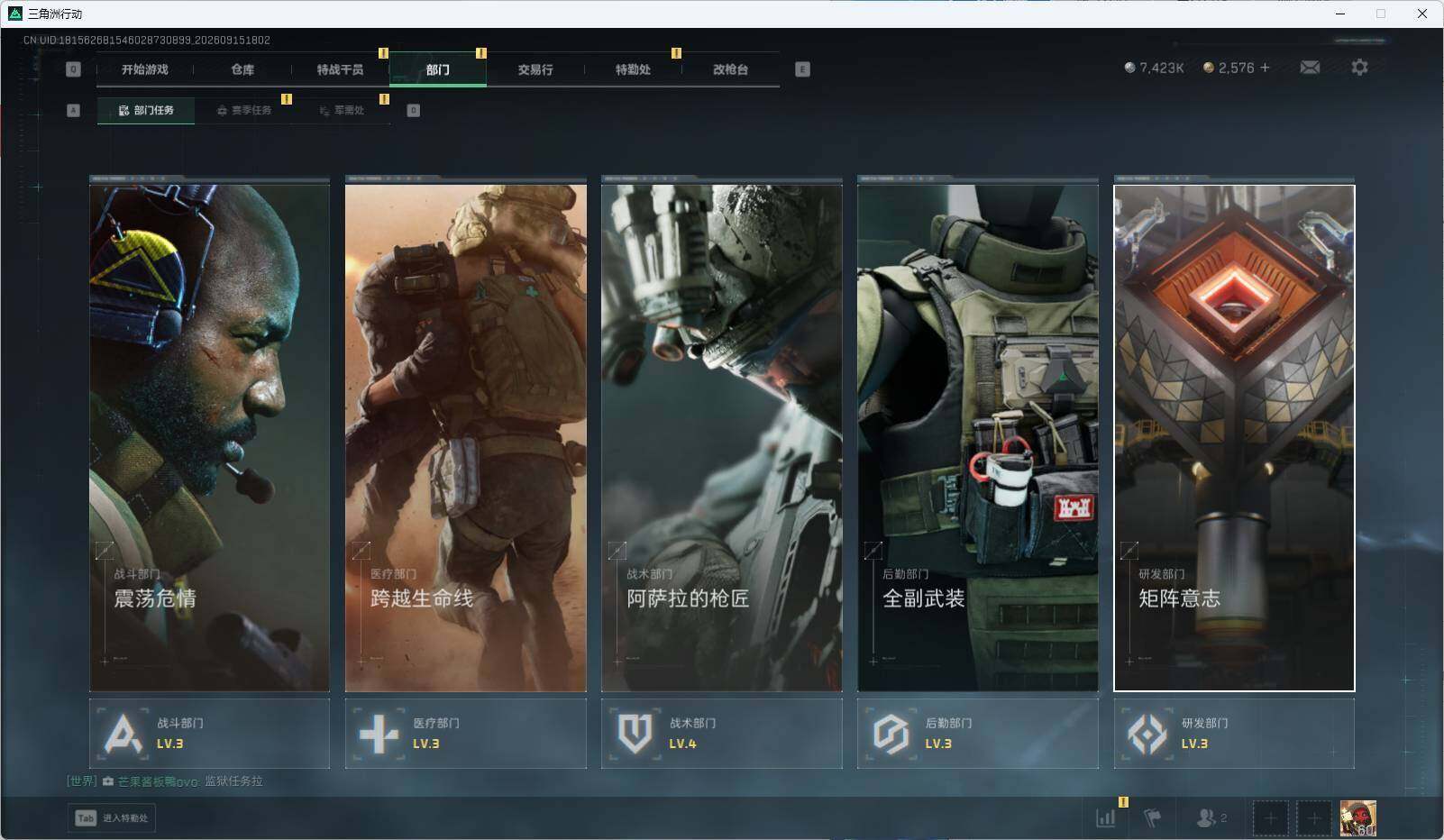Open the 交易行 tab

click(x=535, y=69)
